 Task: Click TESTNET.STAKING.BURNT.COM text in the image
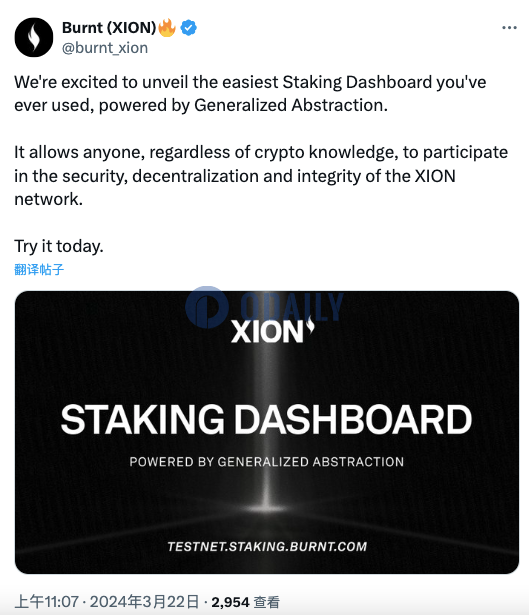click(x=267, y=546)
